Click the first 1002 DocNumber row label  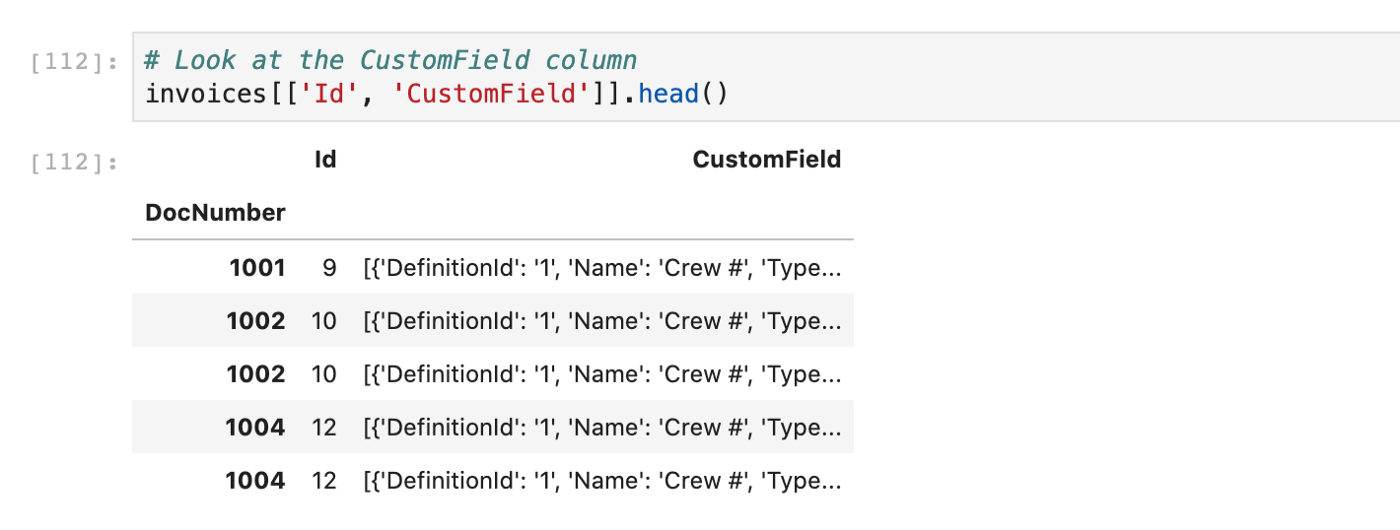[x=255, y=321]
